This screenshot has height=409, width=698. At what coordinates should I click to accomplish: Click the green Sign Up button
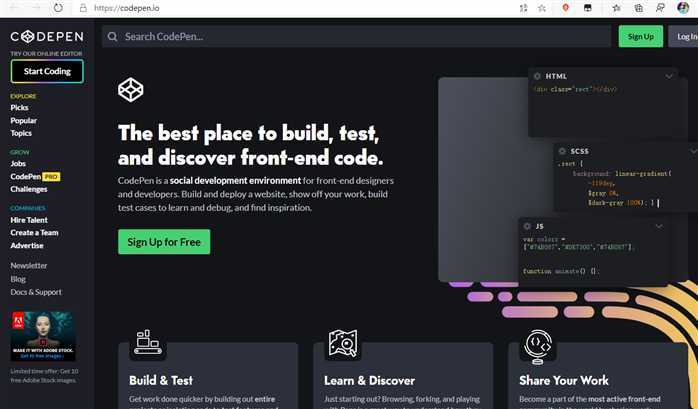(x=641, y=36)
